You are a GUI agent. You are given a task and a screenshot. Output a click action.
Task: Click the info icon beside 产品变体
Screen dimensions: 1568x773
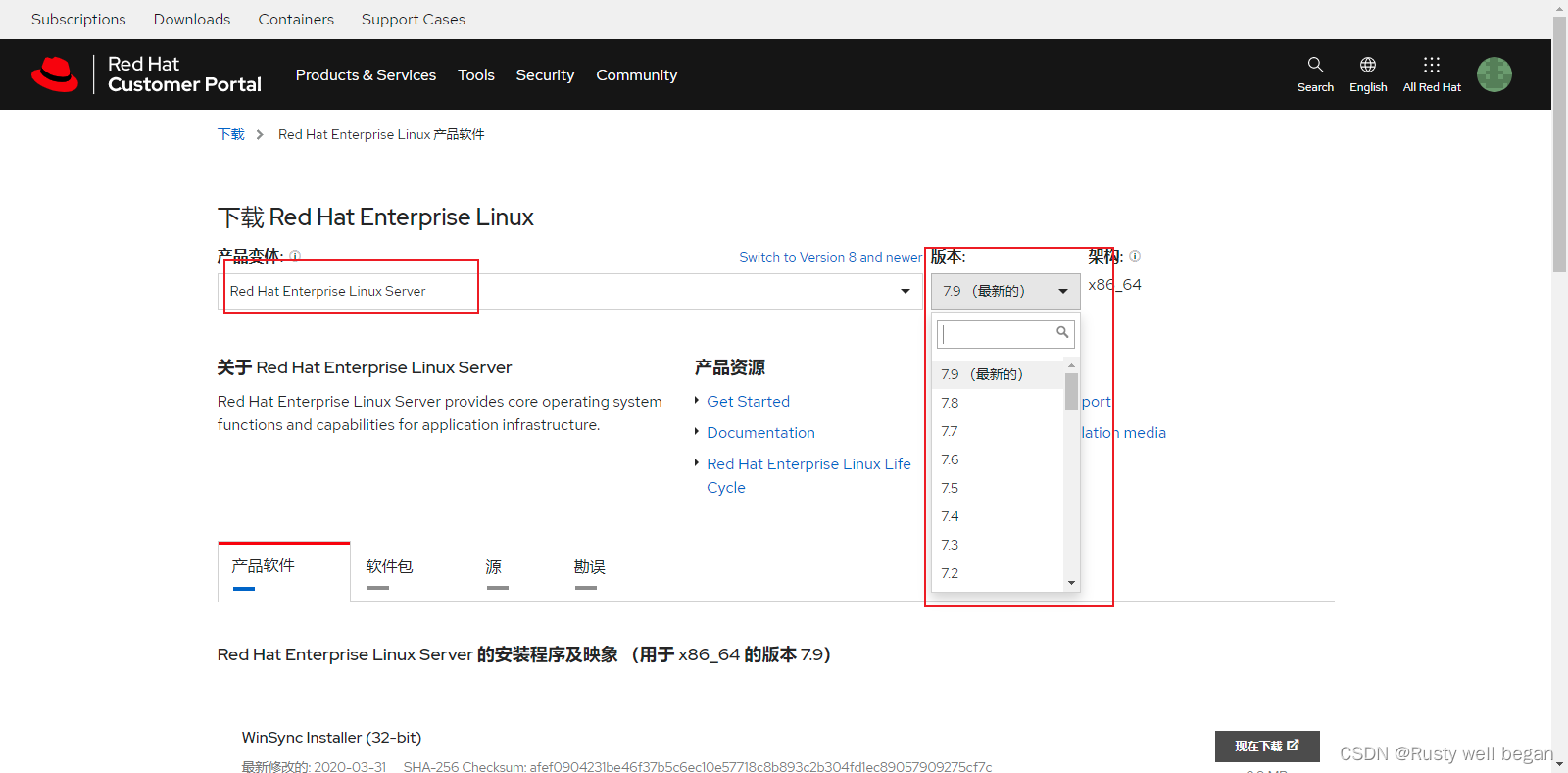coord(295,256)
